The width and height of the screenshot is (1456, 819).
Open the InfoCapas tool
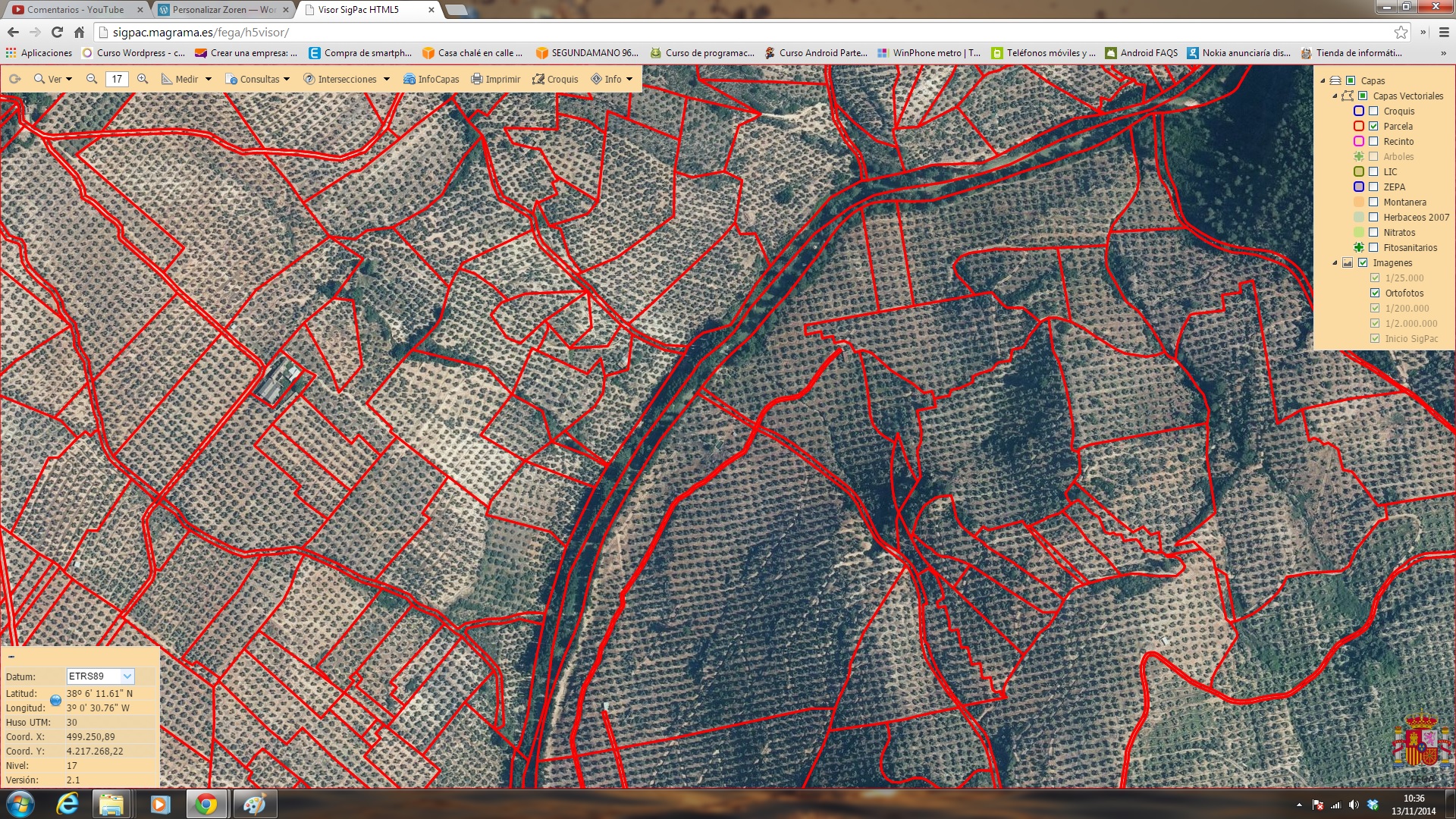pos(431,79)
